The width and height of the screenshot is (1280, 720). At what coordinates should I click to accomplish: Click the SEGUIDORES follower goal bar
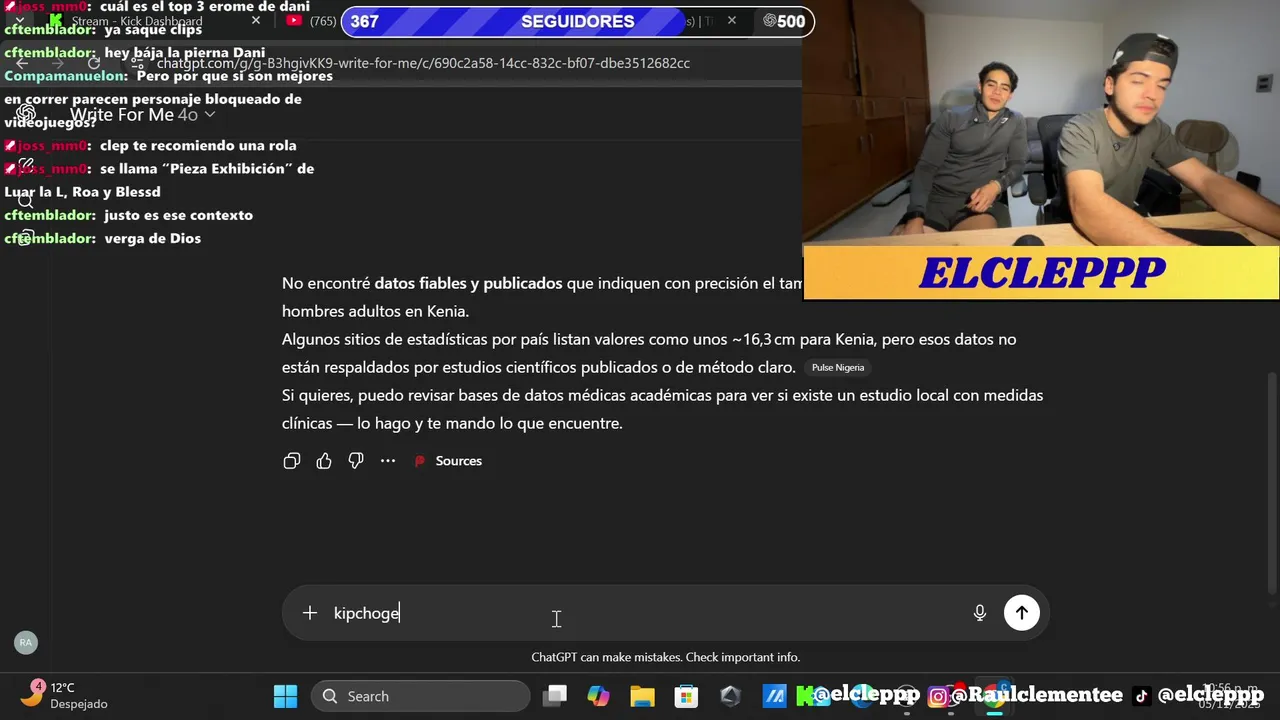(x=577, y=21)
